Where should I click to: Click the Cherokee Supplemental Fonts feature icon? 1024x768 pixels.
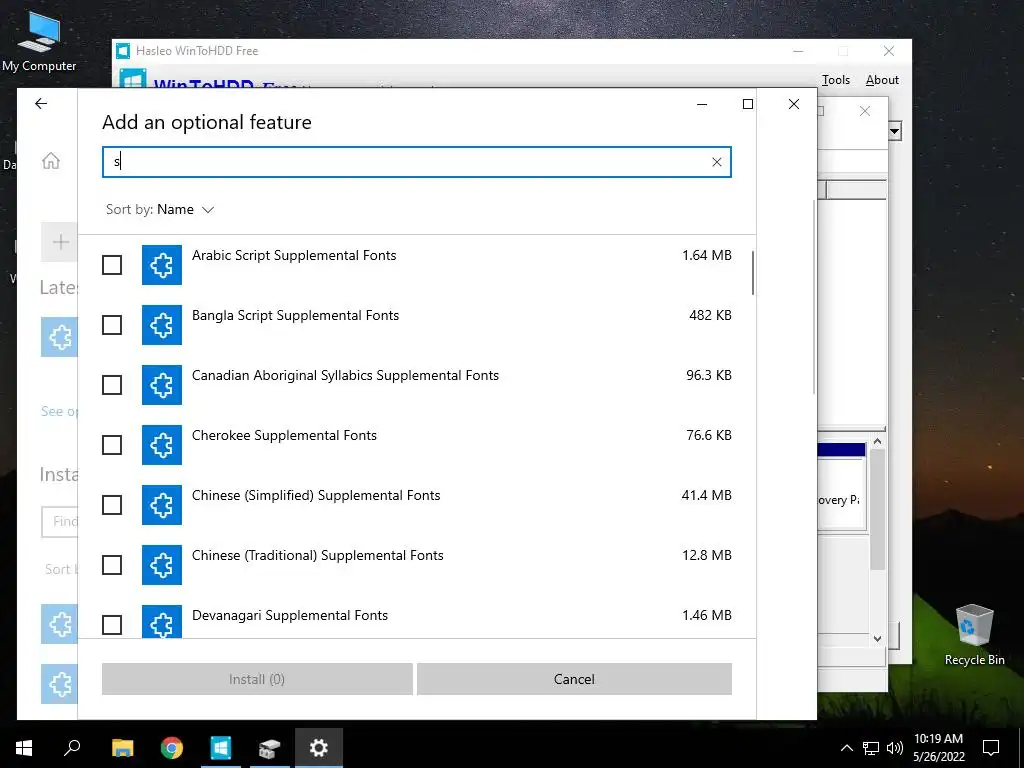tap(162, 445)
